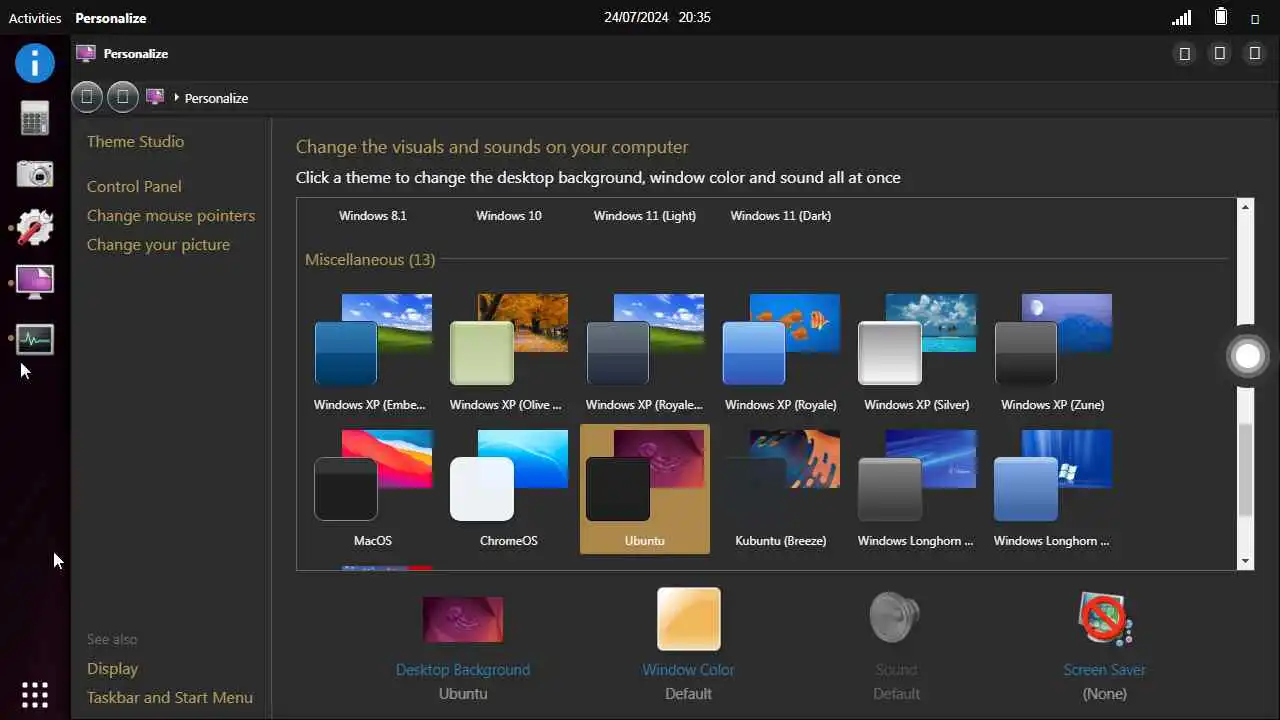Click the theme list scroll up arrow
This screenshot has height=720, width=1280.
[1245, 207]
